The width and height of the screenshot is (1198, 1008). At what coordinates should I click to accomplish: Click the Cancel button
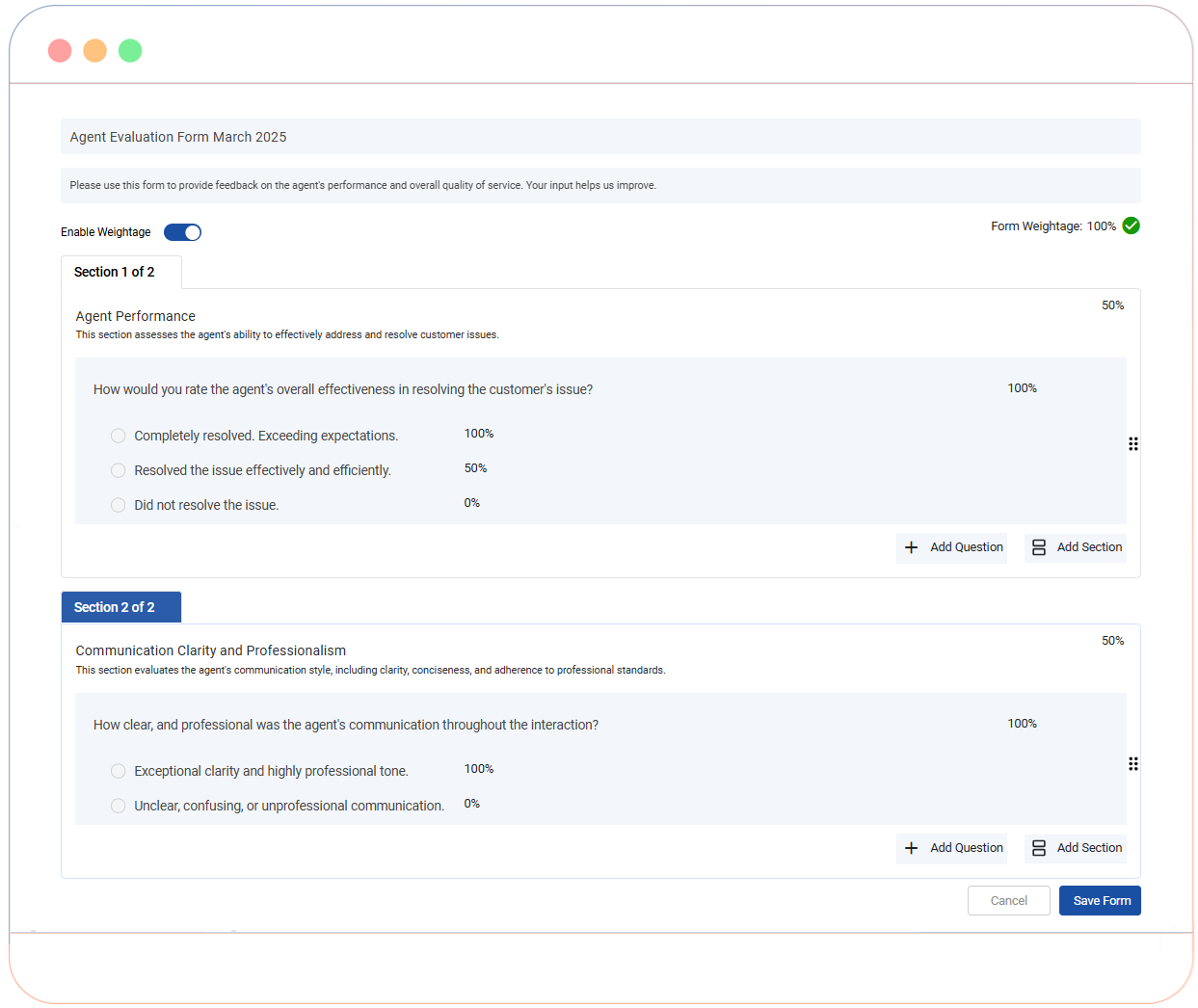[1008, 900]
